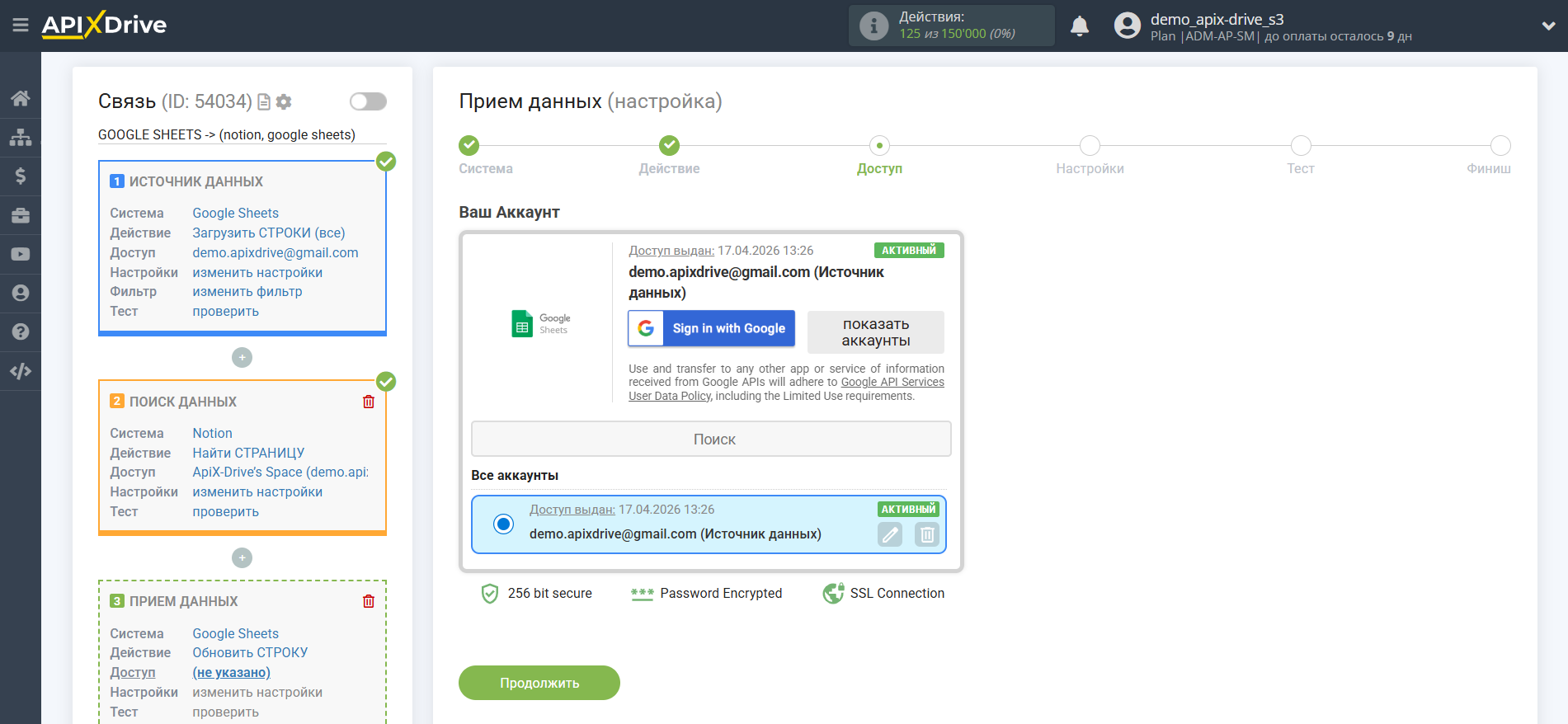Click изменить настройки in Notion block
This screenshot has width=1568, height=724.
[x=257, y=491]
